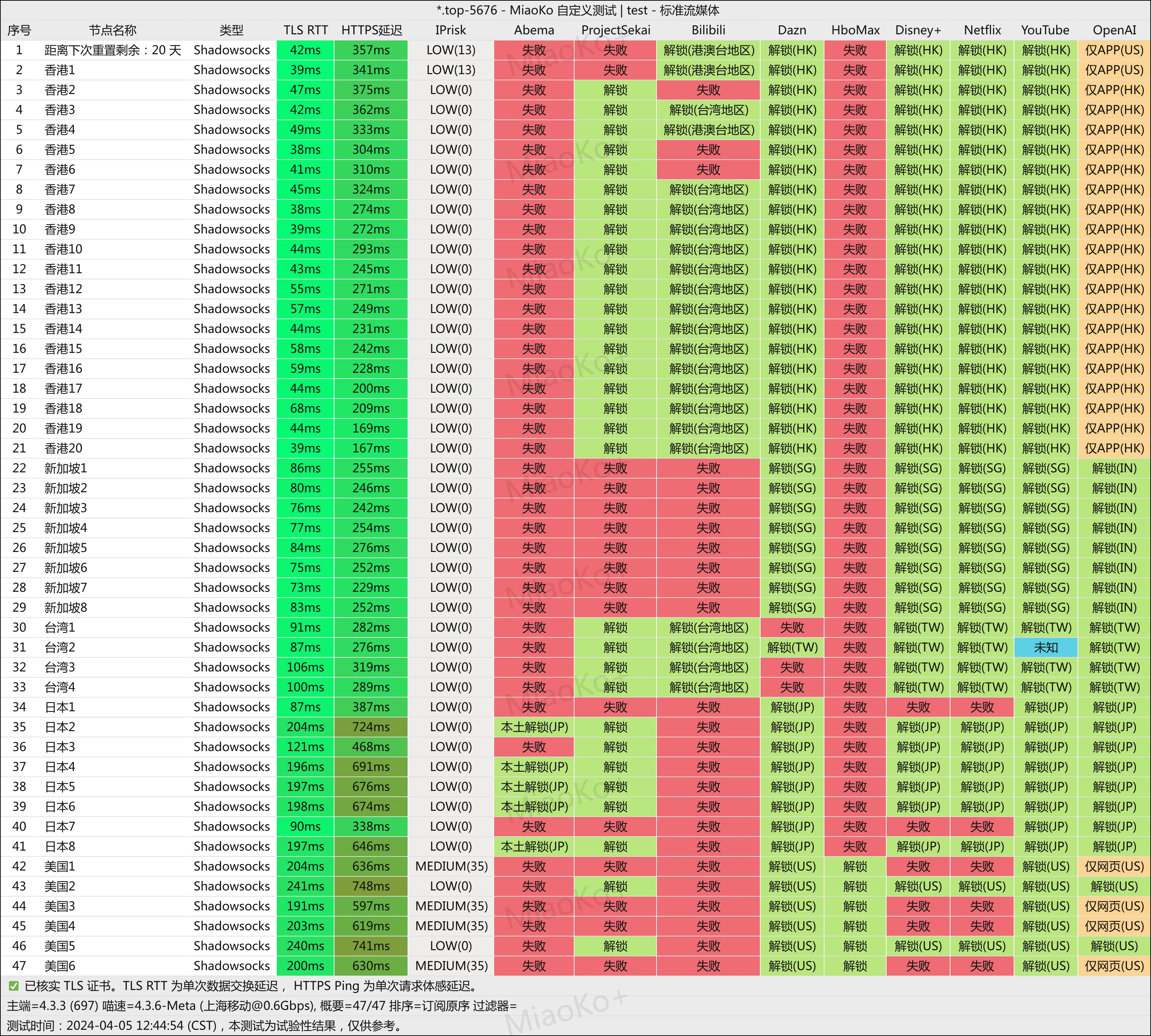Click the OpenAI column header
1151x1036 pixels.
coord(1114,30)
